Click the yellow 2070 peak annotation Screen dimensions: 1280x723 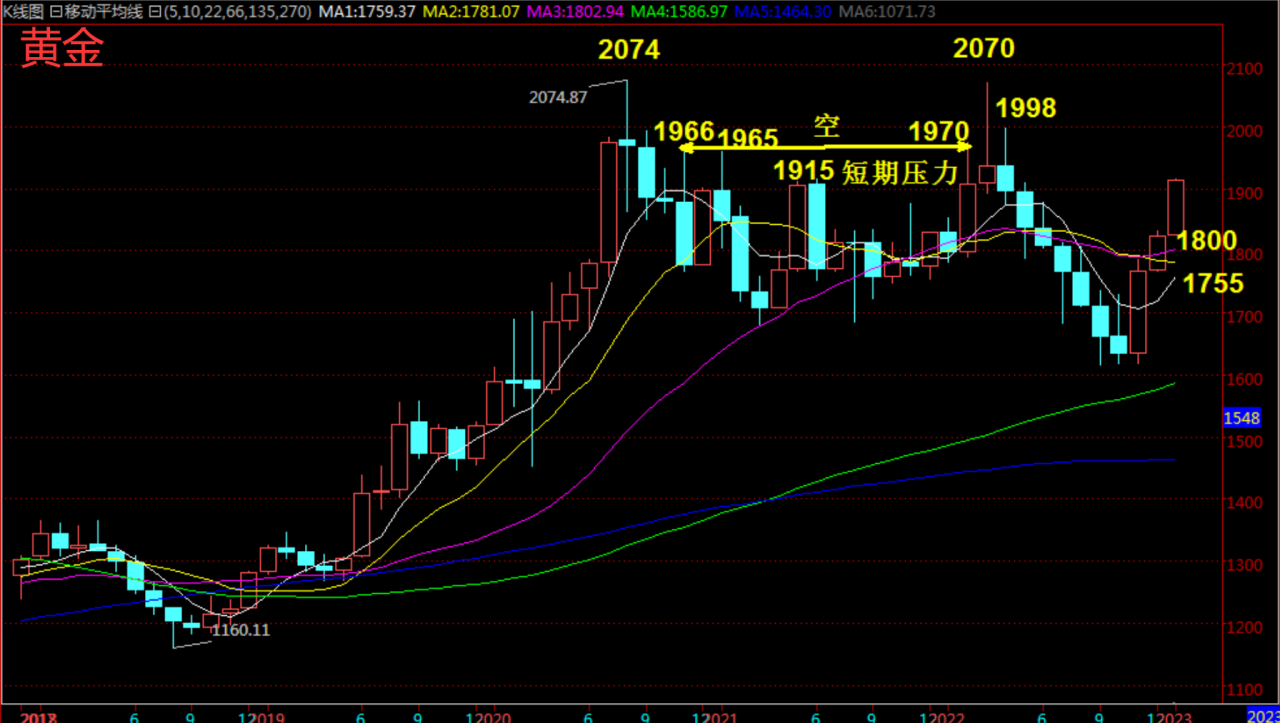(984, 48)
